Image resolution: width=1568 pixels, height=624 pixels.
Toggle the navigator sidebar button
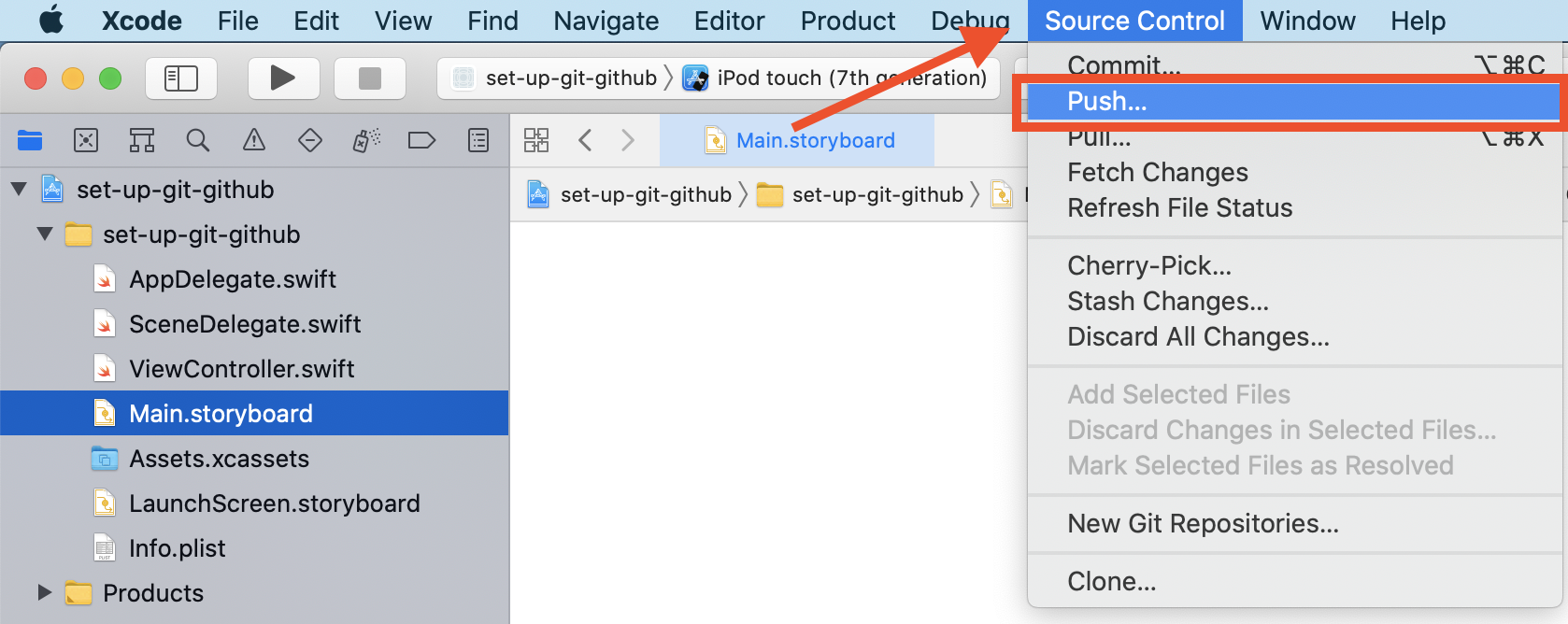pos(181,78)
